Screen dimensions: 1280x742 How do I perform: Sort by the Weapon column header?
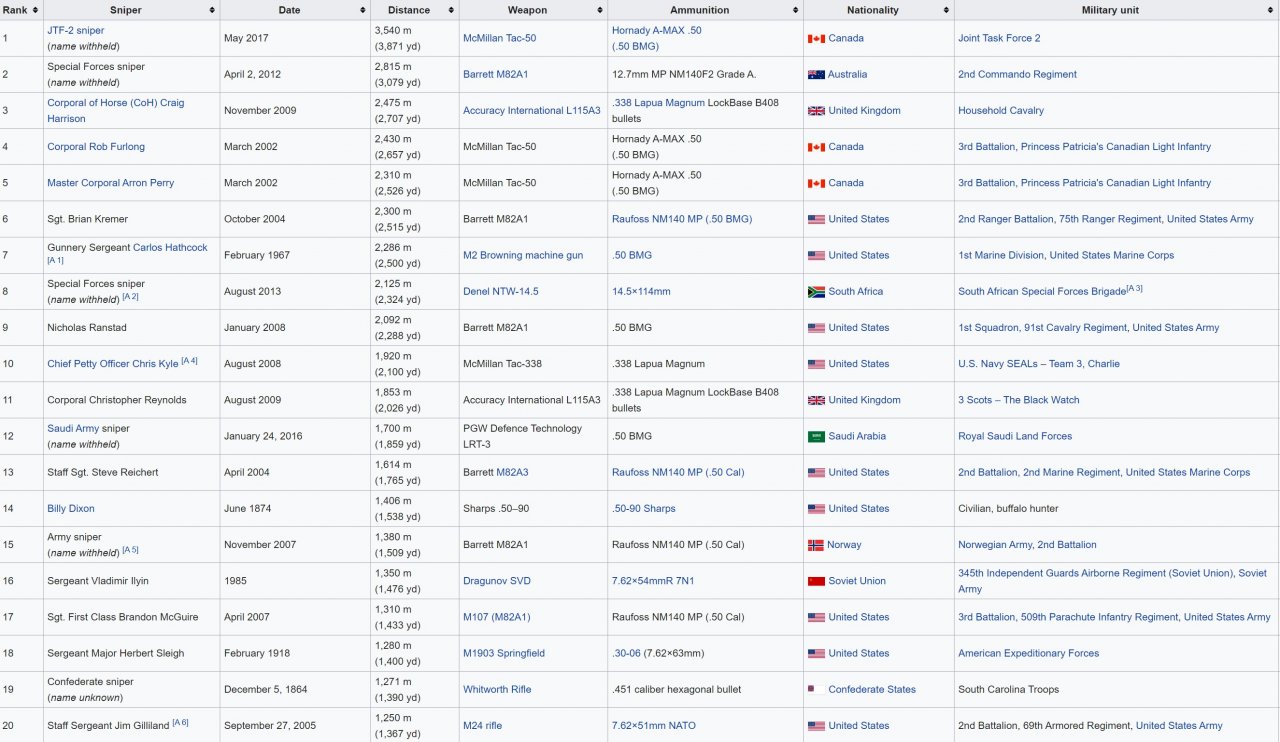point(599,10)
